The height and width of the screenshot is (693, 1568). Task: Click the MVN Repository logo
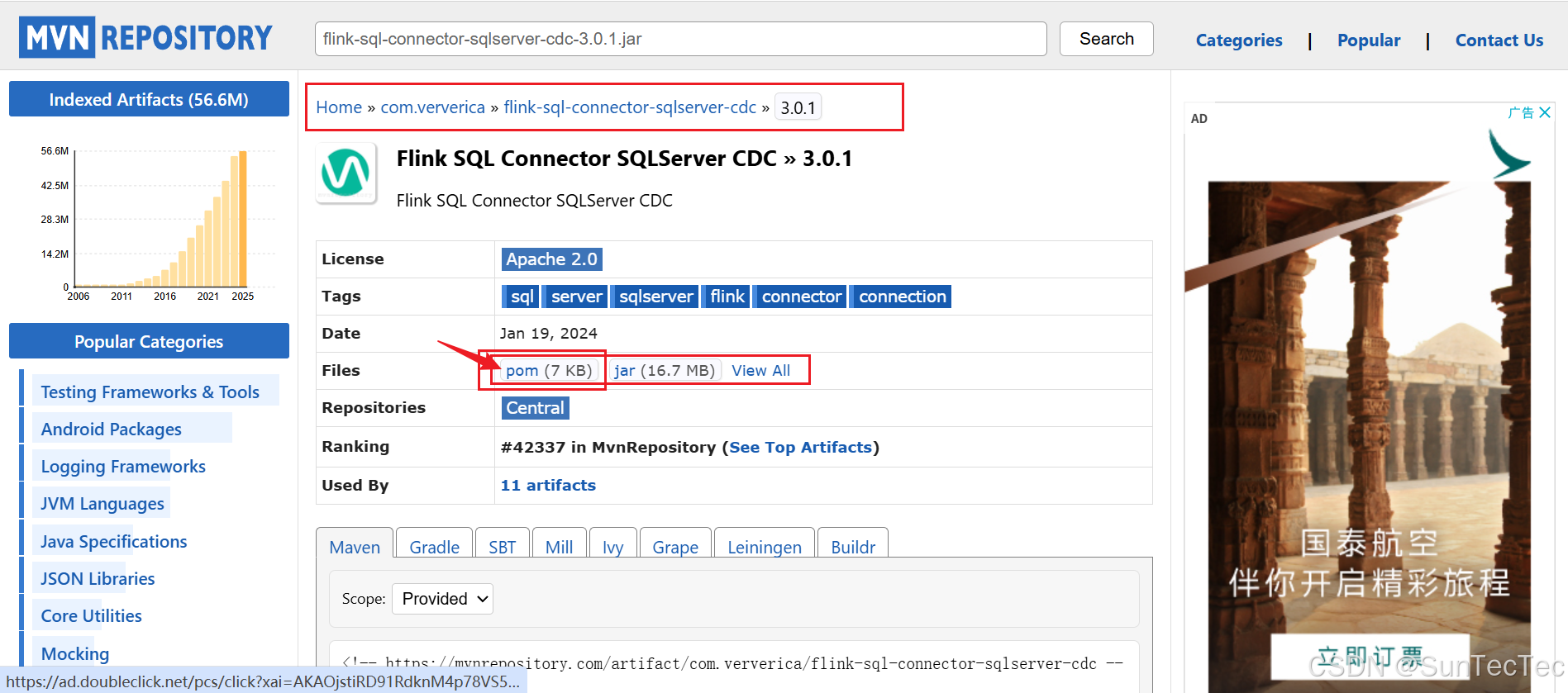point(145,37)
